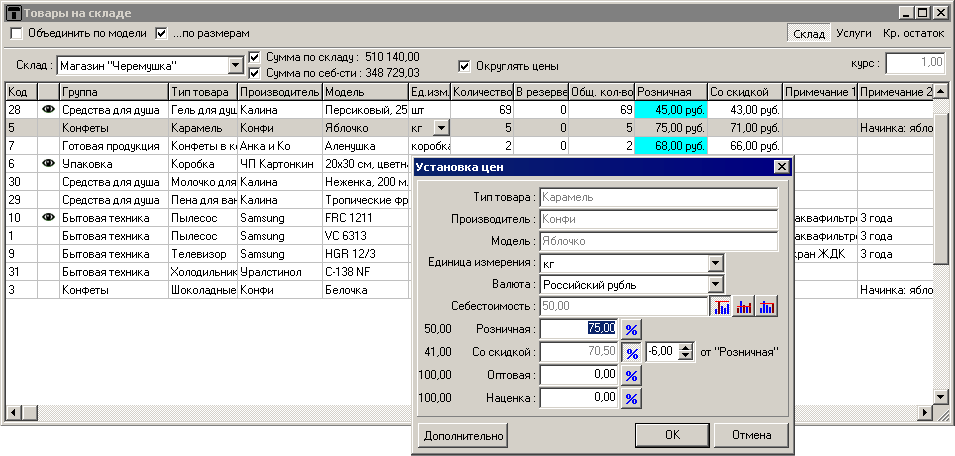
Task: Click the table's vertical scrollbar down arrow
Action: click(940, 396)
